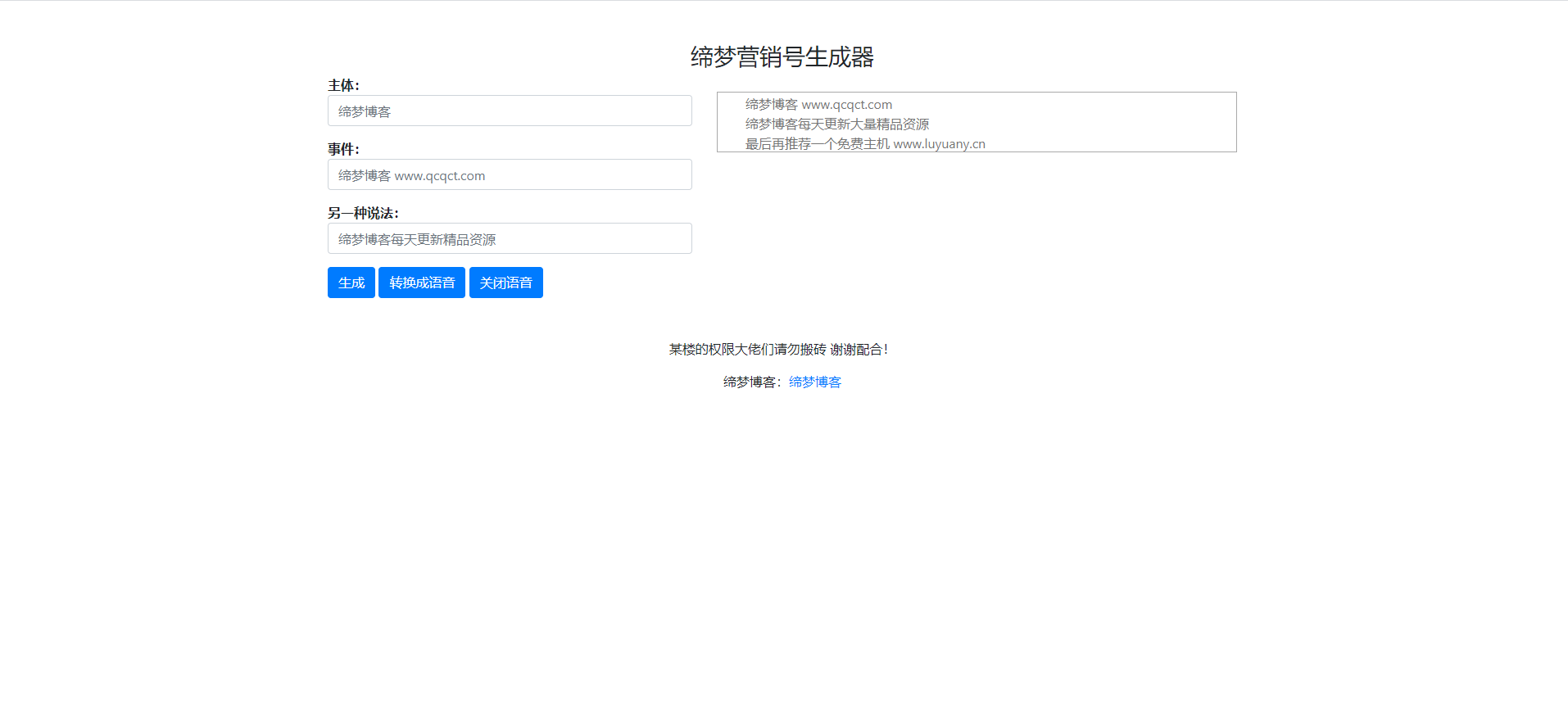Click the notice text 某楼的权限大佬们请勿搬砖

tap(748, 349)
